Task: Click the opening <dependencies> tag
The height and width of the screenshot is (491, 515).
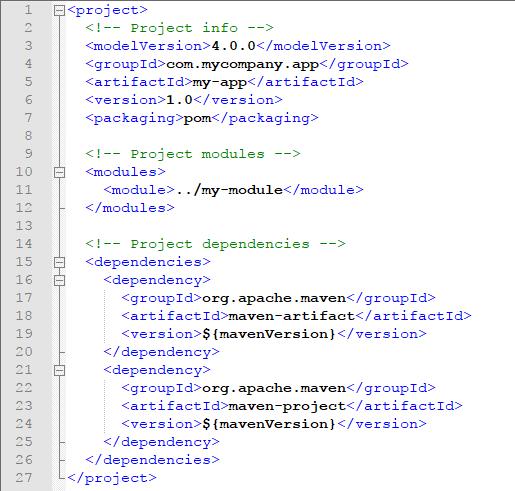Action: 148,262
